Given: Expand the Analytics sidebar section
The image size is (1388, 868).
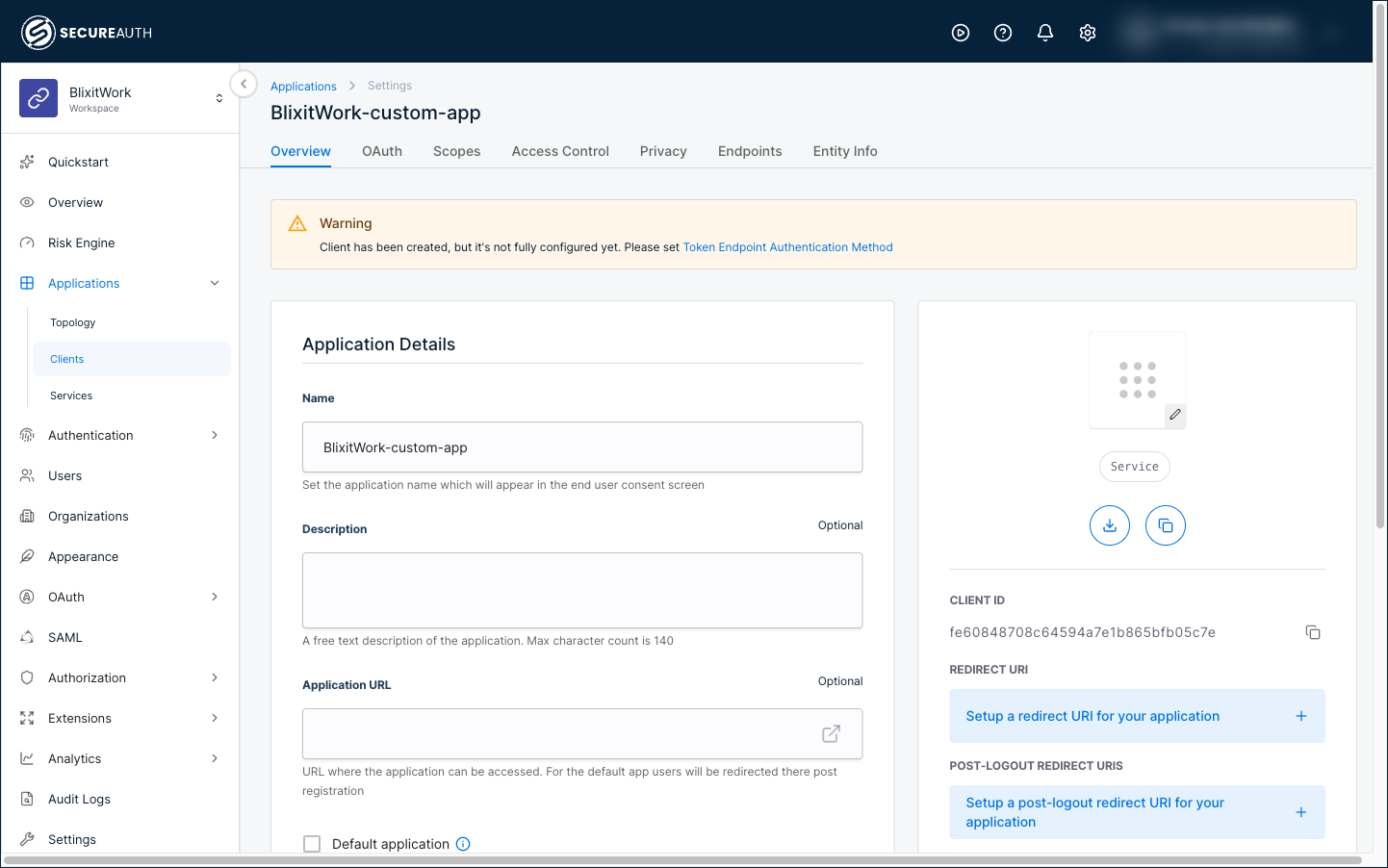Looking at the screenshot, I should pos(215,758).
